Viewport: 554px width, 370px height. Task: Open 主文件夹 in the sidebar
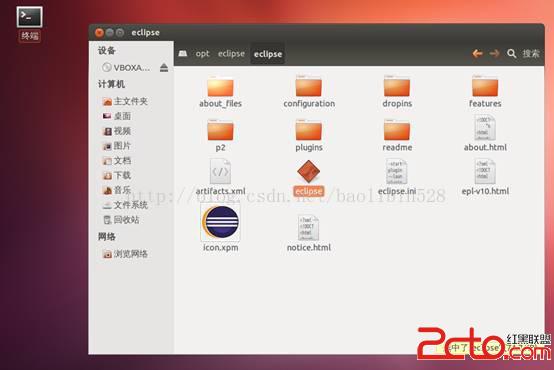tap(125, 101)
